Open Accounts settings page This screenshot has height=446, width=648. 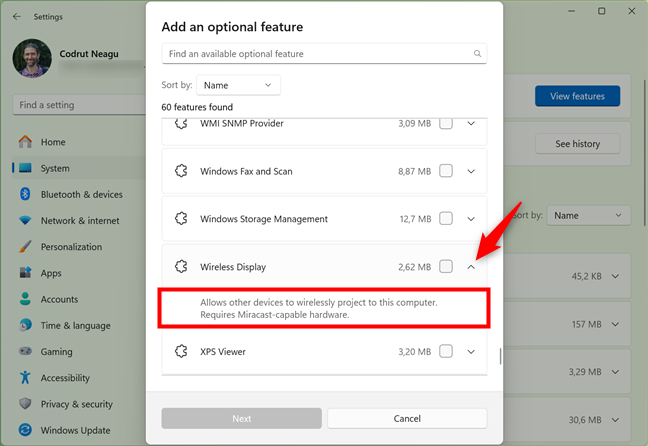(79, 299)
